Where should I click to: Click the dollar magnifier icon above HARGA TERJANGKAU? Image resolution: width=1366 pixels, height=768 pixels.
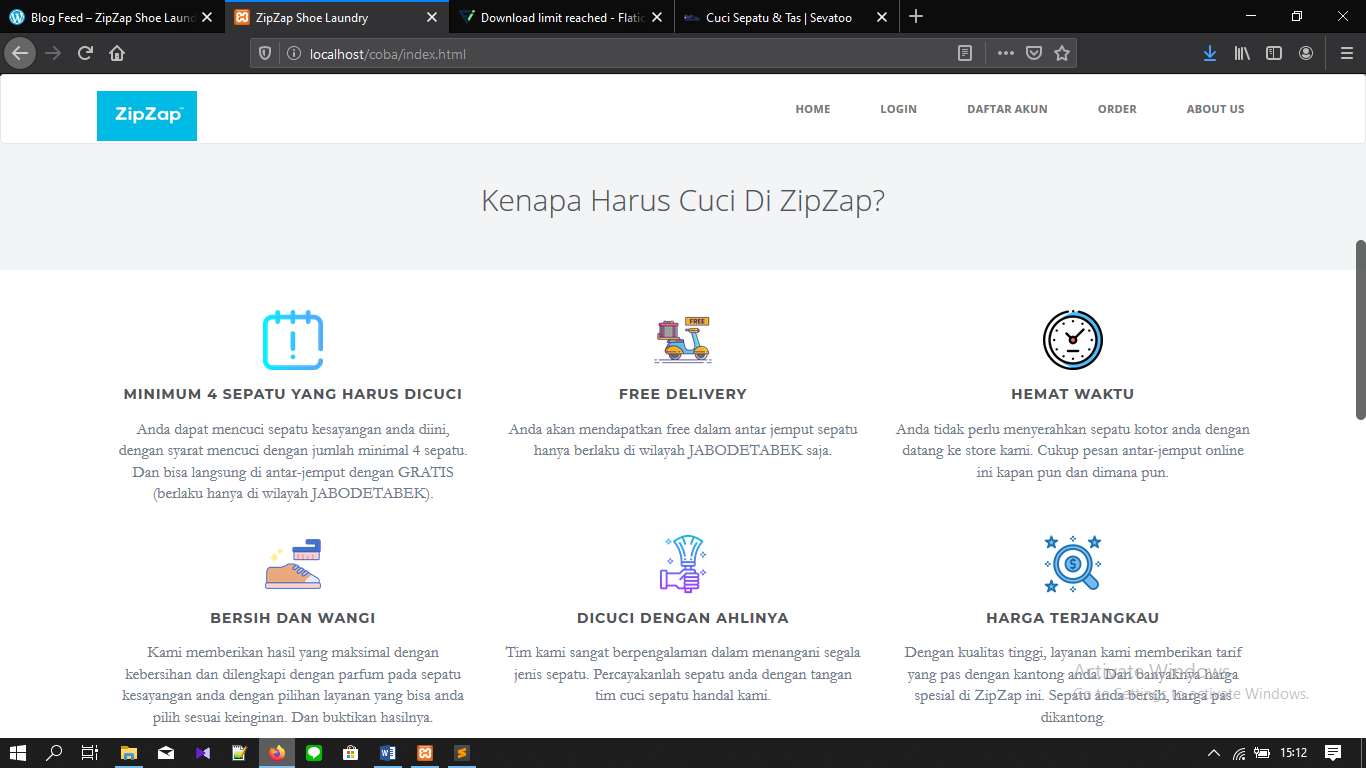1073,563
